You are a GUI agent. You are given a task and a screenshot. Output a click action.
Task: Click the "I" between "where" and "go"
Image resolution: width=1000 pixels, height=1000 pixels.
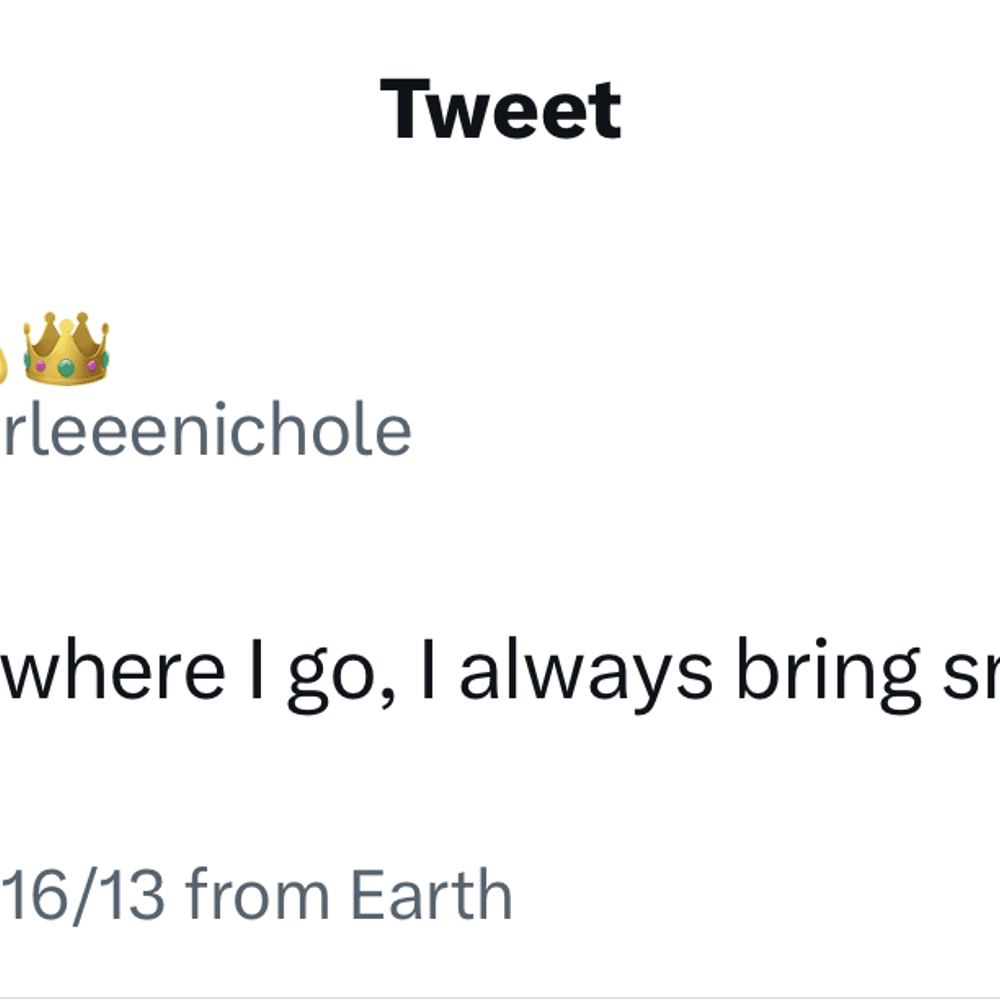coord(256,669)
